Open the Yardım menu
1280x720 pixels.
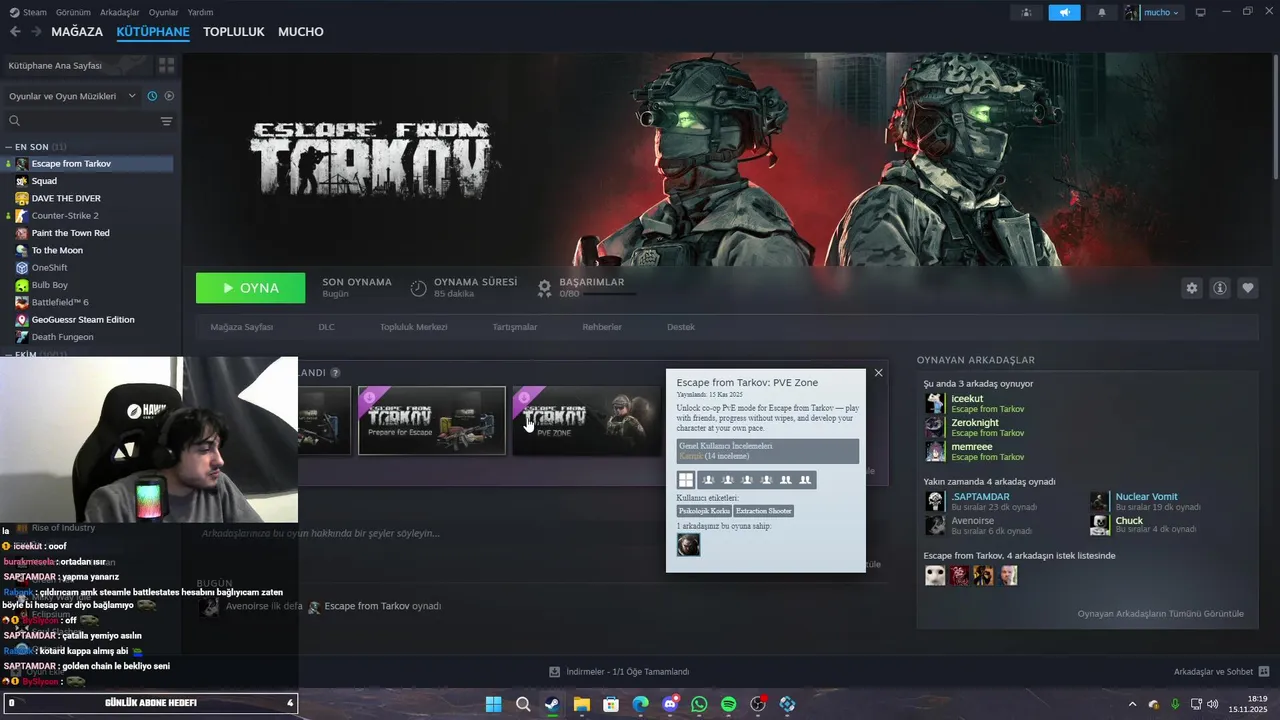(200, 12)
